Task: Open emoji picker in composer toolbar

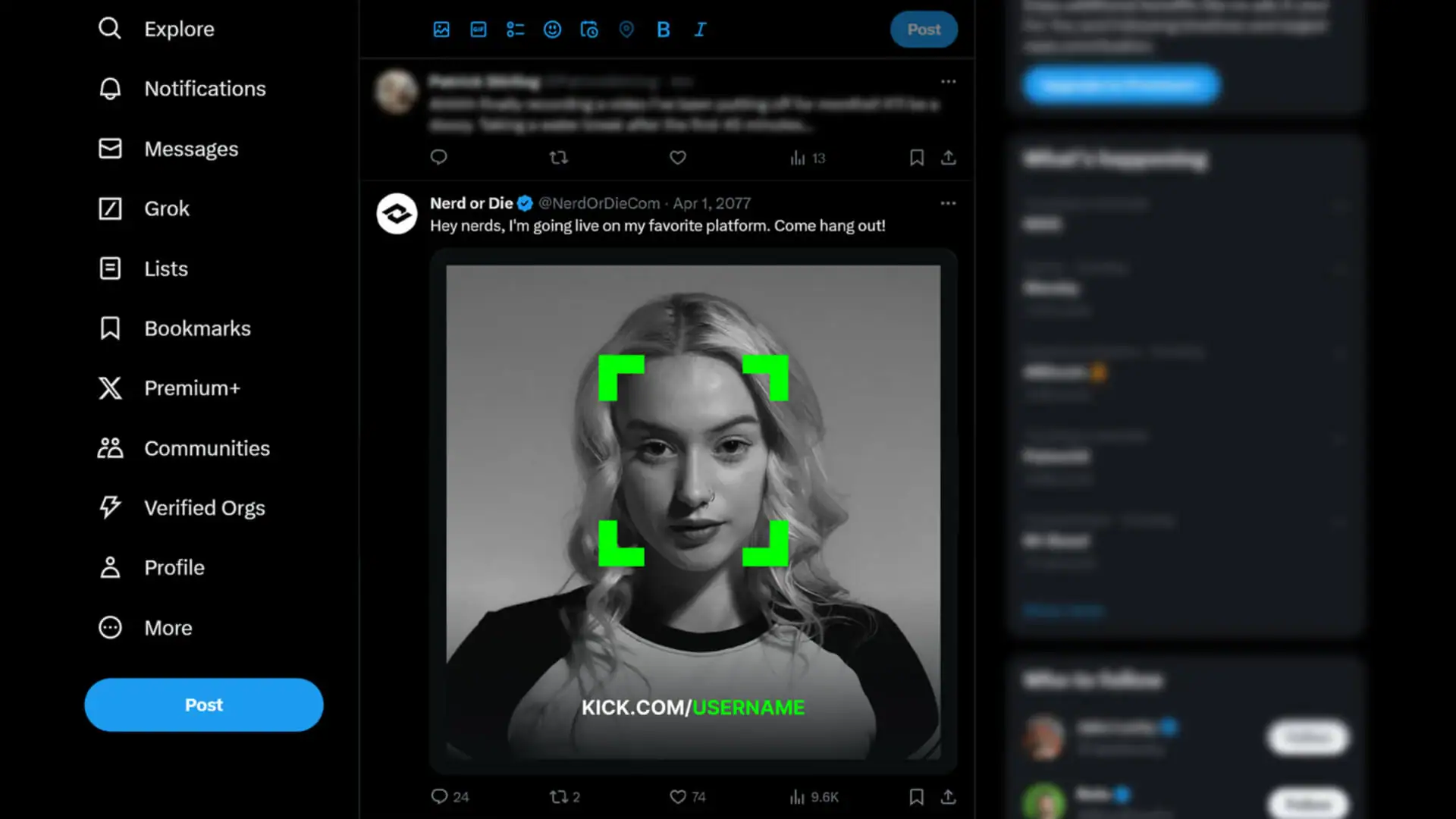Action: pyautogui.click(x=553, y=30)
